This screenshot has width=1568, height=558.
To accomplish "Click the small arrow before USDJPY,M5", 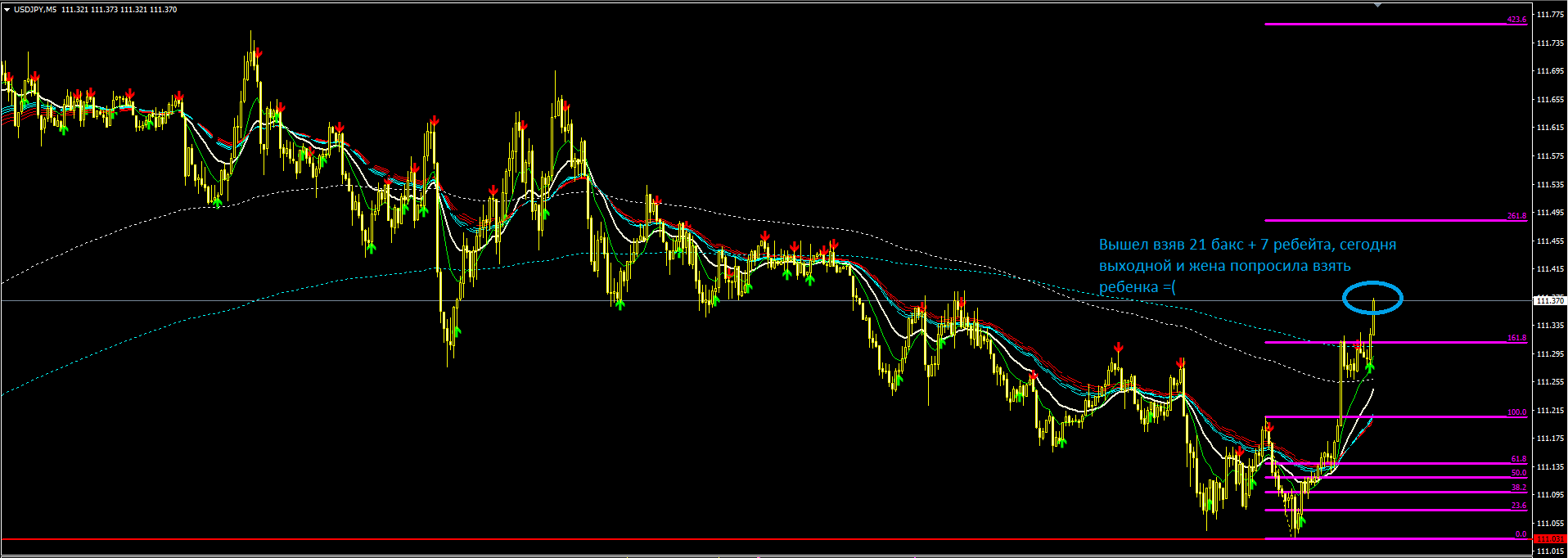I will 7,10.
